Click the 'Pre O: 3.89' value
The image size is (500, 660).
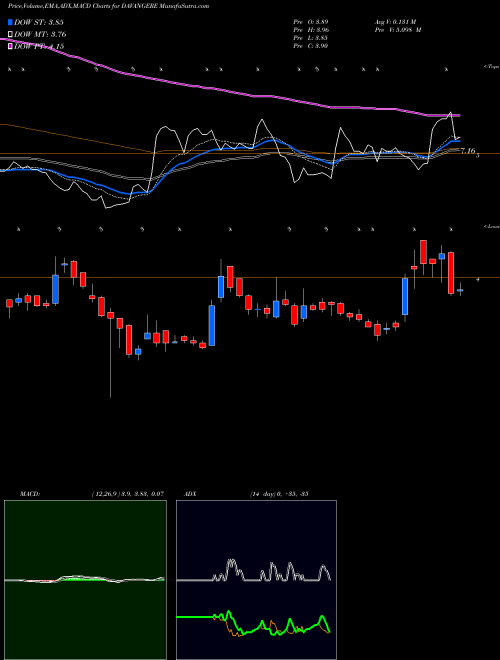point(311,21)
